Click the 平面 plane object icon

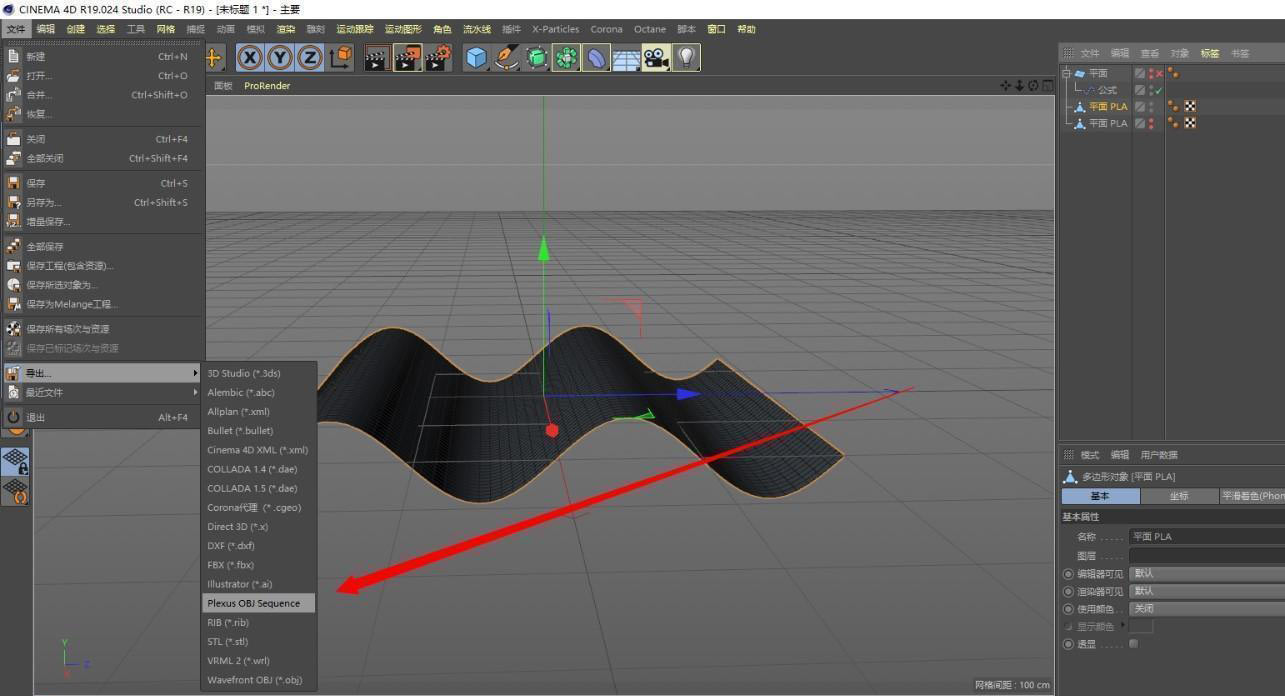1080,73
